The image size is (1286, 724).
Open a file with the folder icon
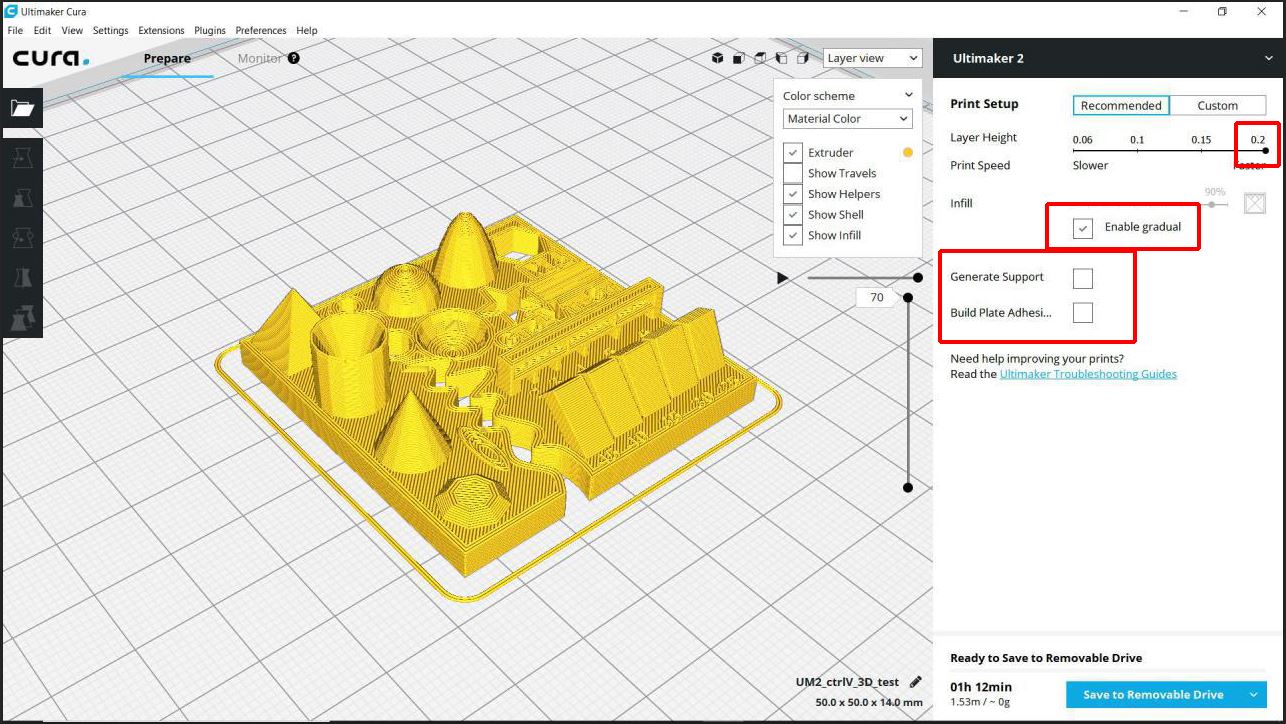22,109
